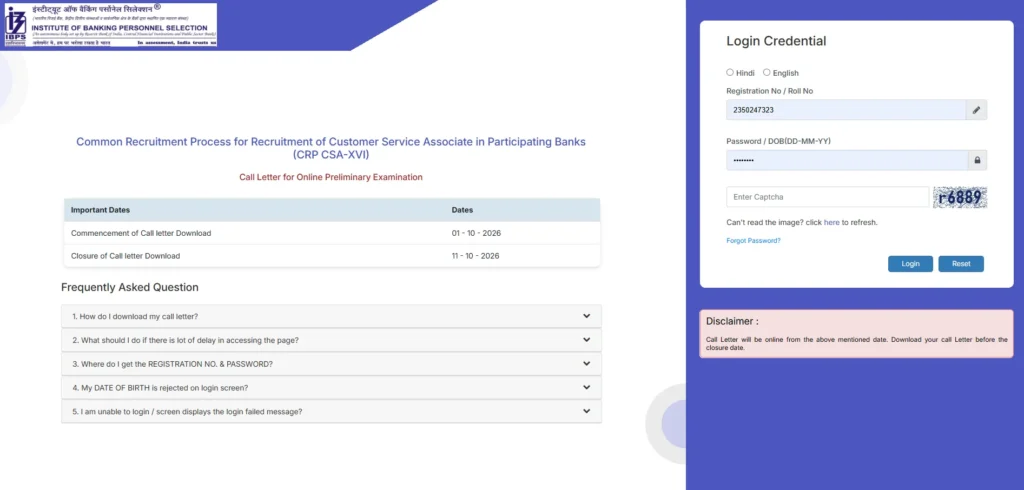This screenshot has width=1024, height=490.
Task: Click the 'Login Credential' heading
Action: pos(776,41)
